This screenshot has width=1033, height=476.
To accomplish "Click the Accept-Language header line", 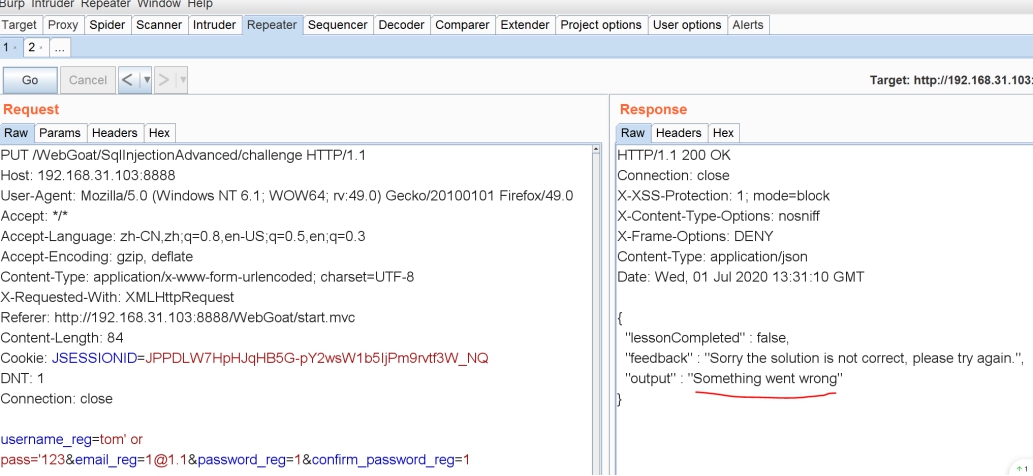I will (x=183, y=236).
